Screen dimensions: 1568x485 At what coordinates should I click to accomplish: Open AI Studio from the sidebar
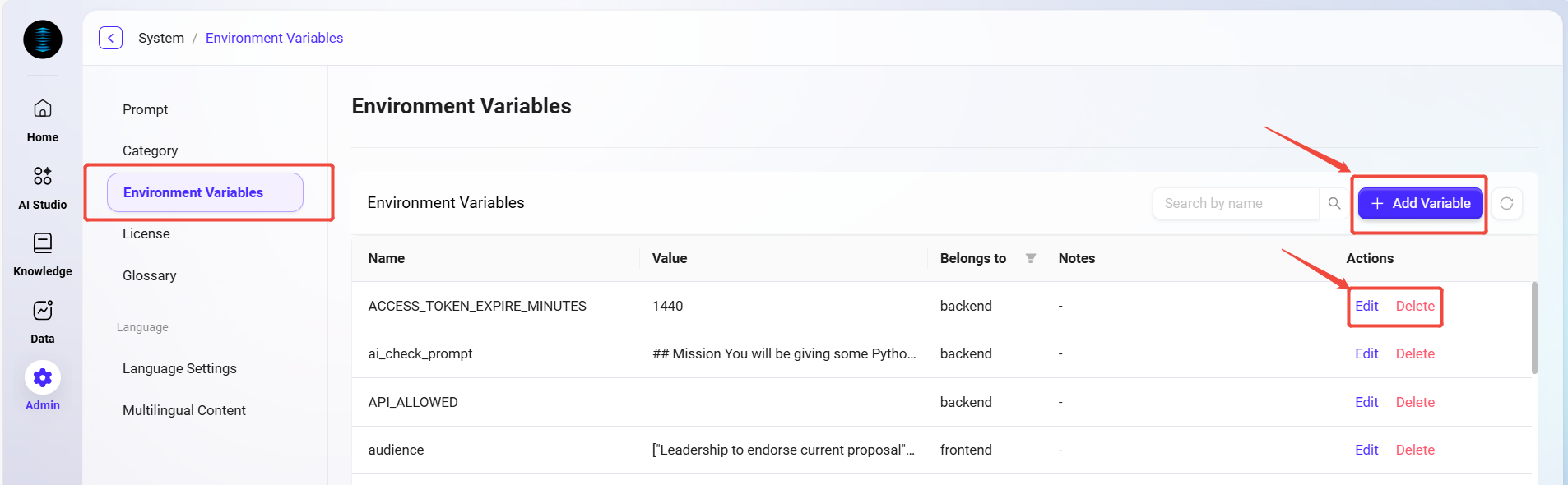coord(43,177)
